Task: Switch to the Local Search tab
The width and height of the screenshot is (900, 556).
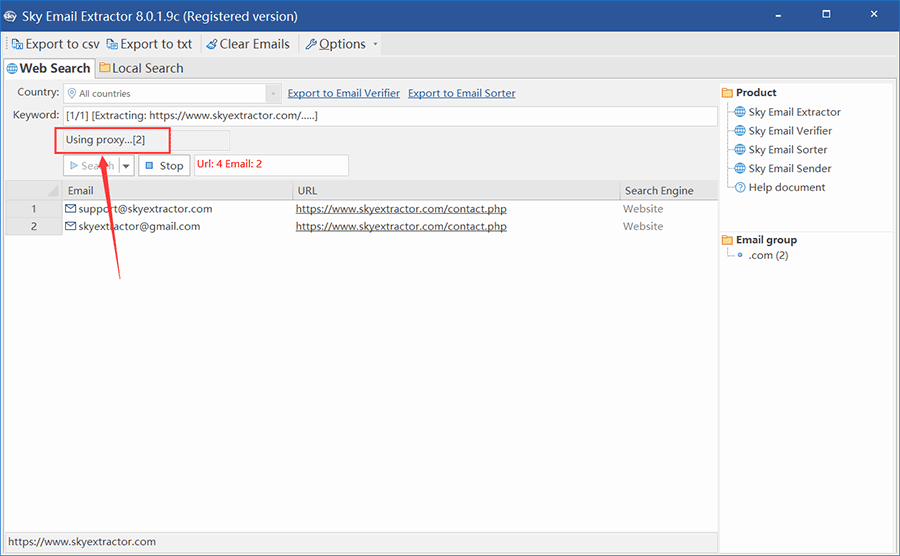Action: (x=141, y=68)
